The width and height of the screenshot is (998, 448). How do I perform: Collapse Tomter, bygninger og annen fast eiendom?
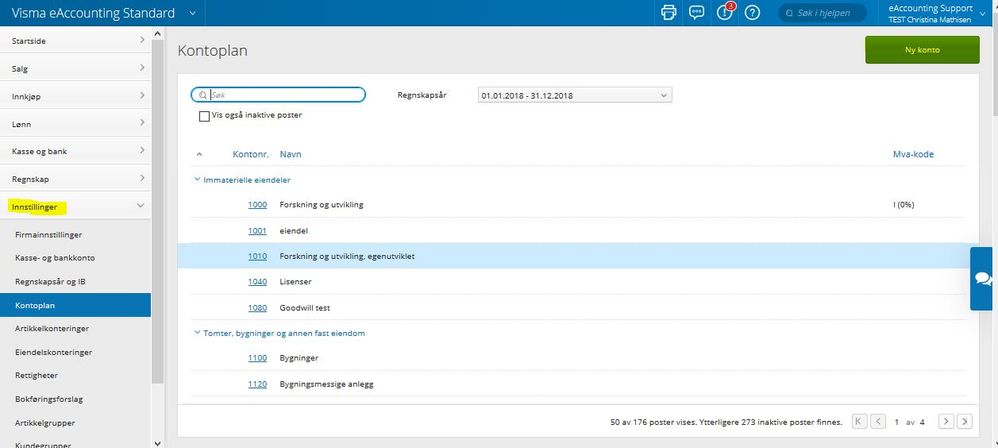[x=197, y=333]
